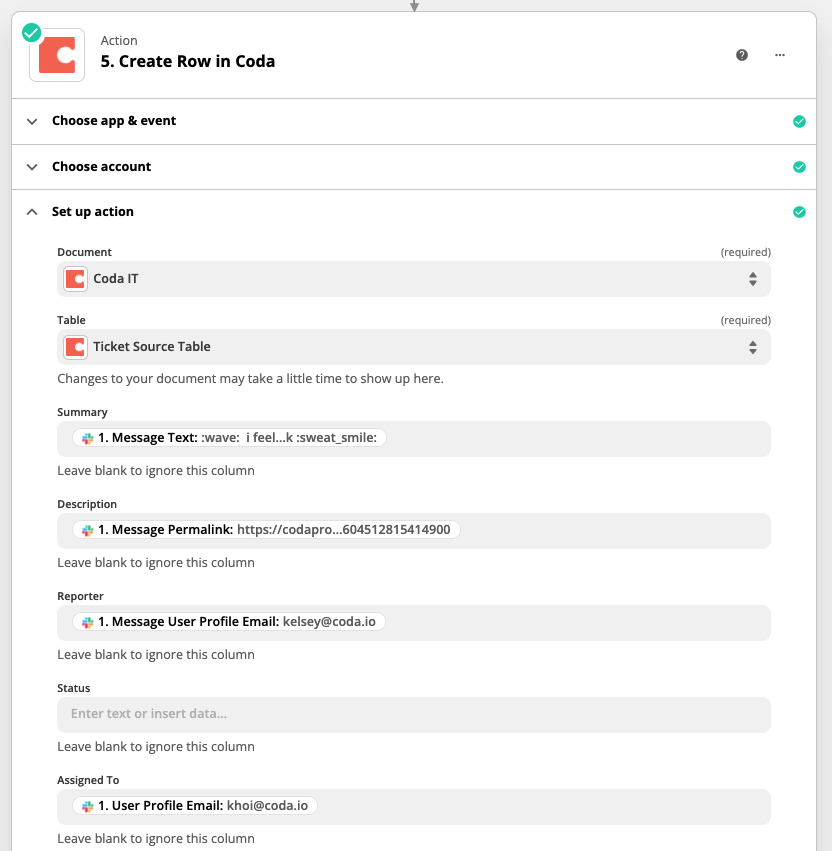Screen dimensions: 832x851
Task: Collapse the Set up action section
Action: 32,212
